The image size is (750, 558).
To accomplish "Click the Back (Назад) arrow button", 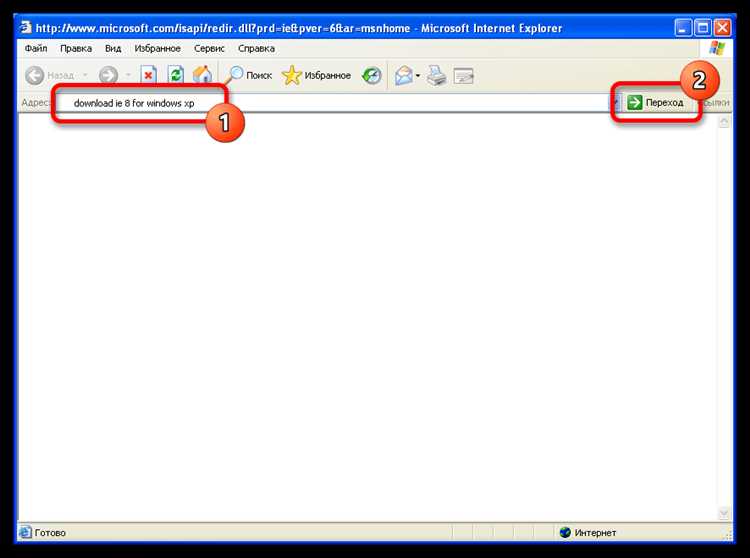I will (x=36, y=75).
